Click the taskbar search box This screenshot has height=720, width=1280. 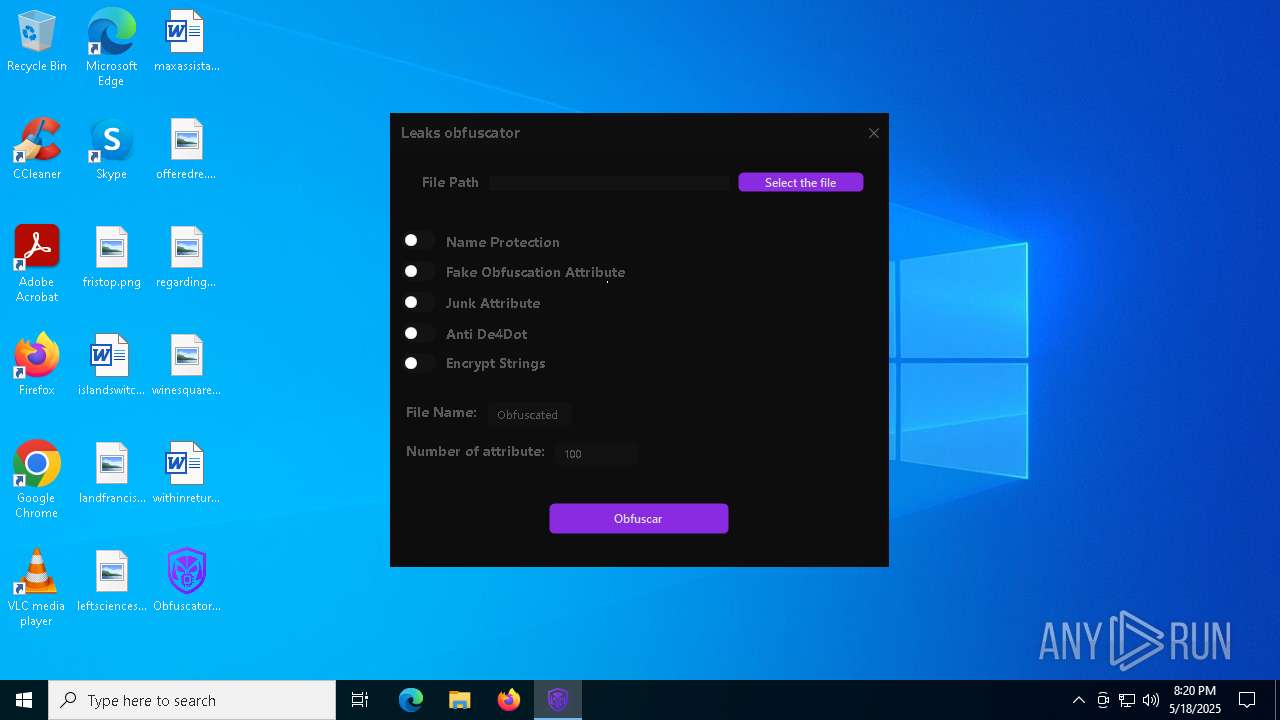(192, 700)
